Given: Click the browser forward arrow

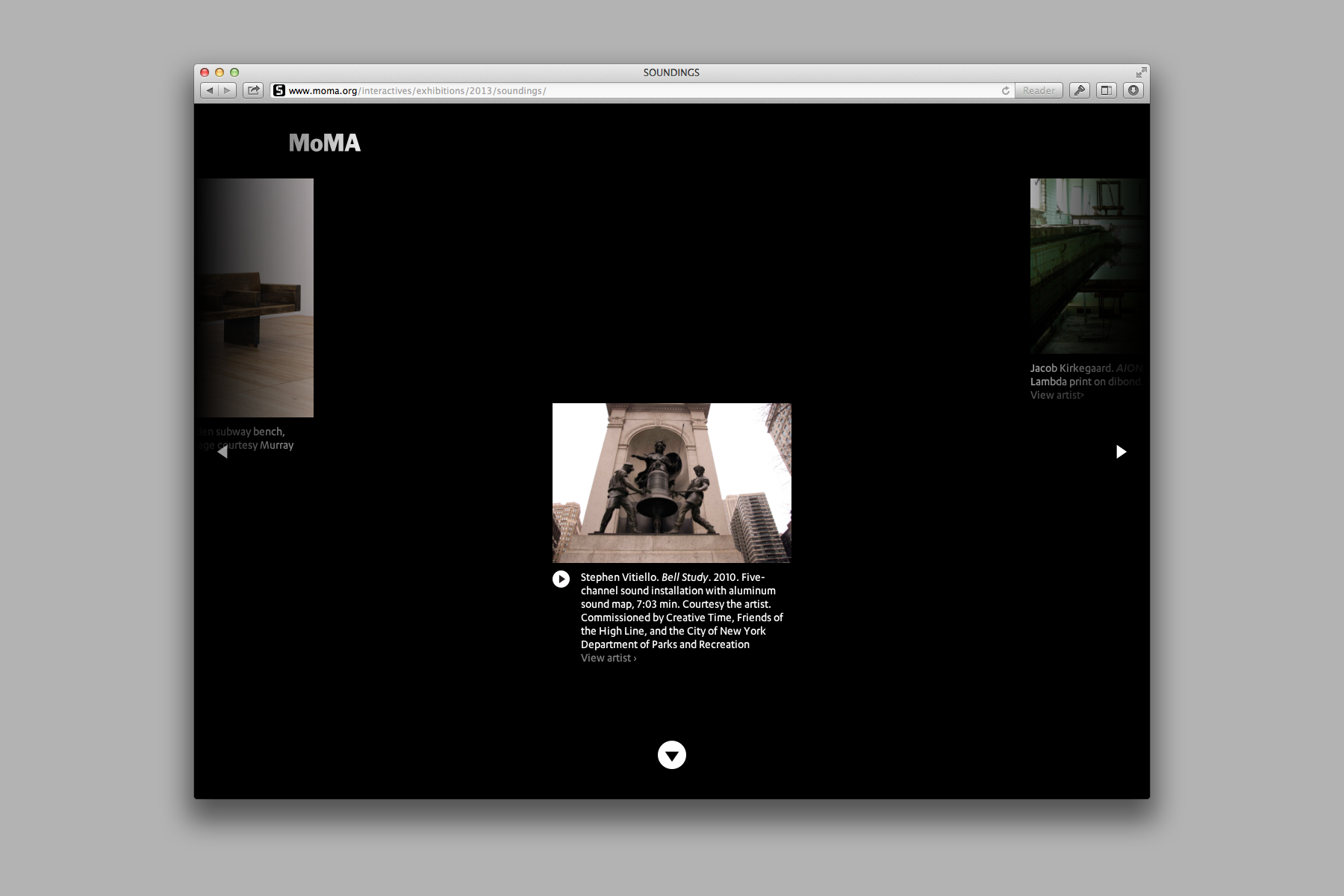Looking at the screenshot, I should click(x=227, y=90).
